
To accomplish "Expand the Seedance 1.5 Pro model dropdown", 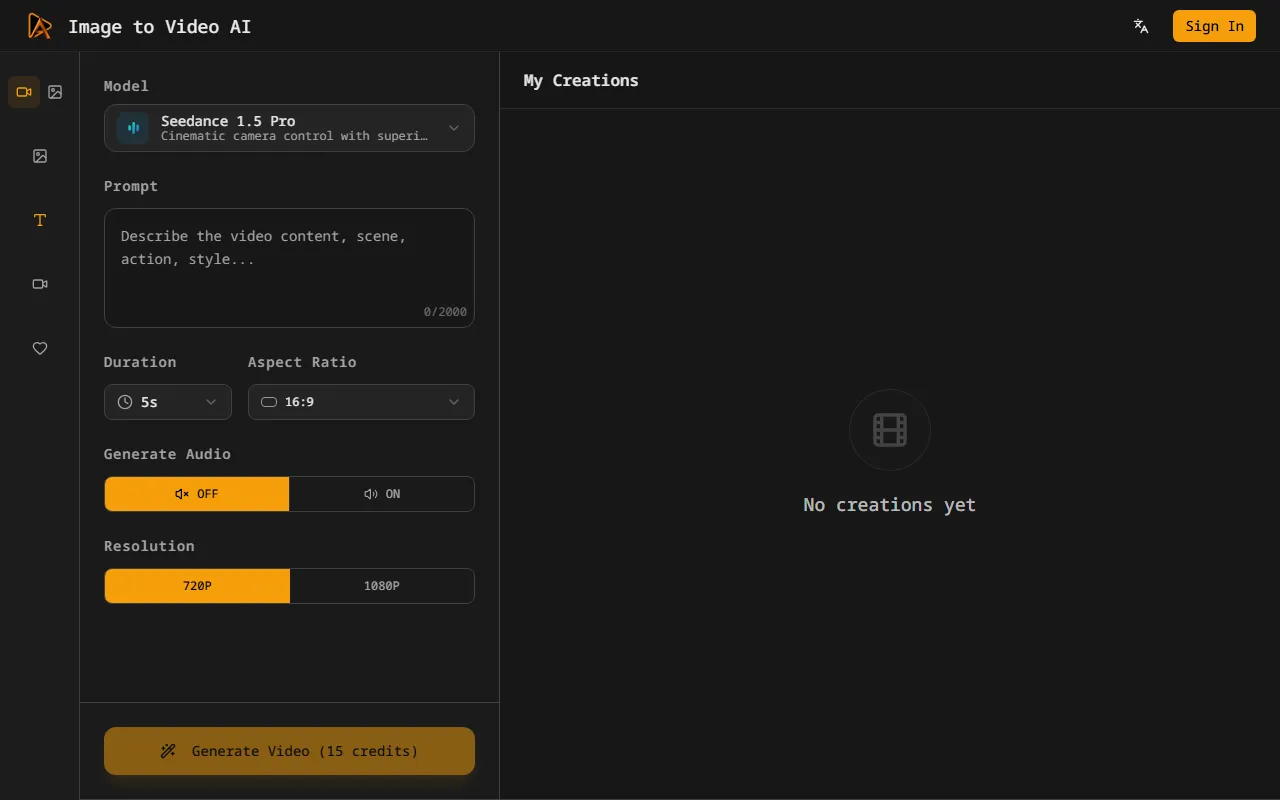I will click(289, 128).
